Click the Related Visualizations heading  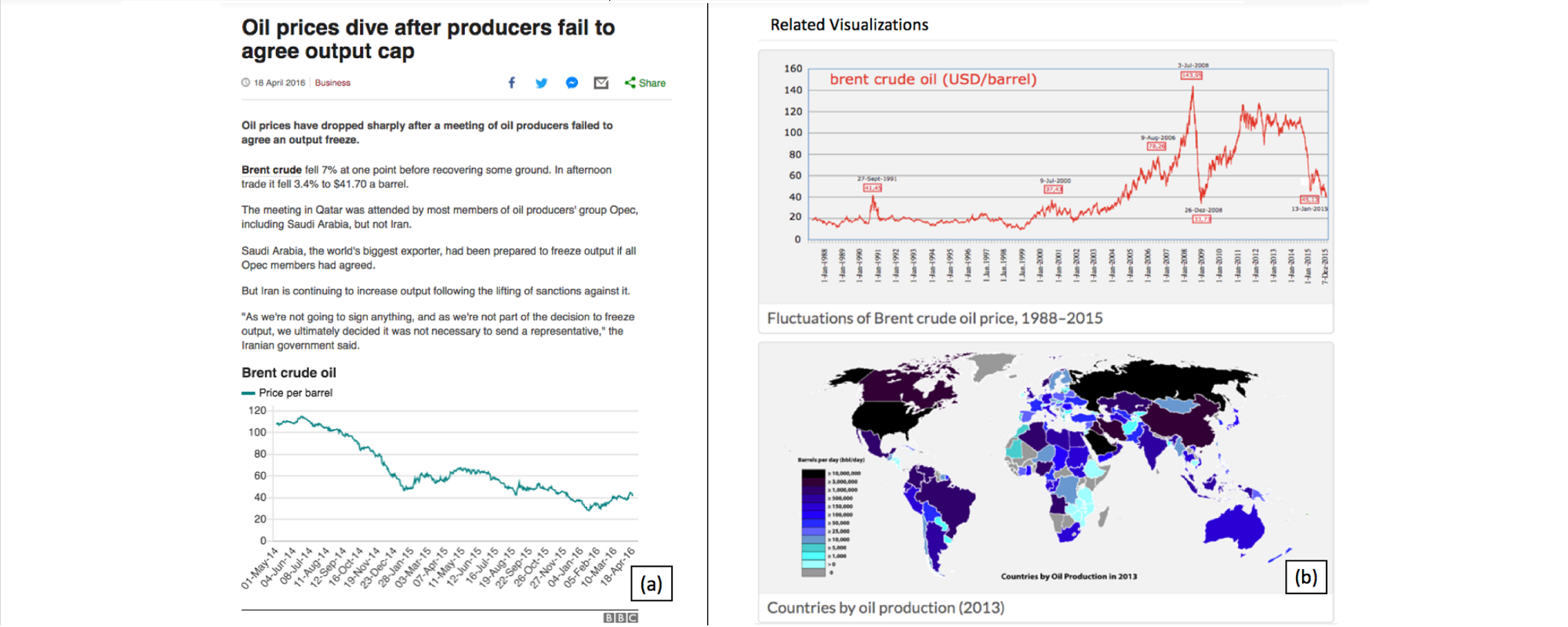point(849,25)
